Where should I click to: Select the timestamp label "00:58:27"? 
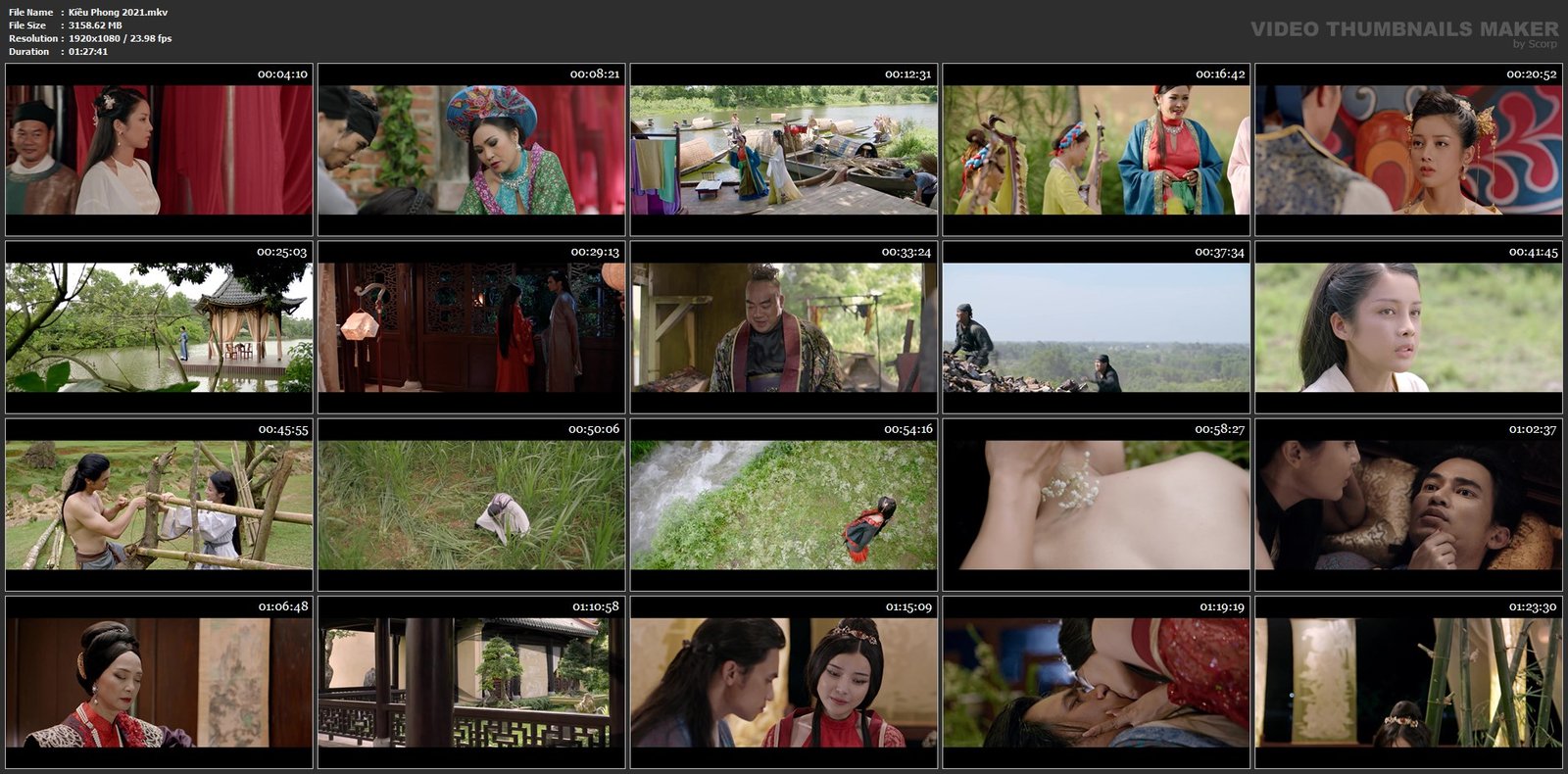(1220, 429)
